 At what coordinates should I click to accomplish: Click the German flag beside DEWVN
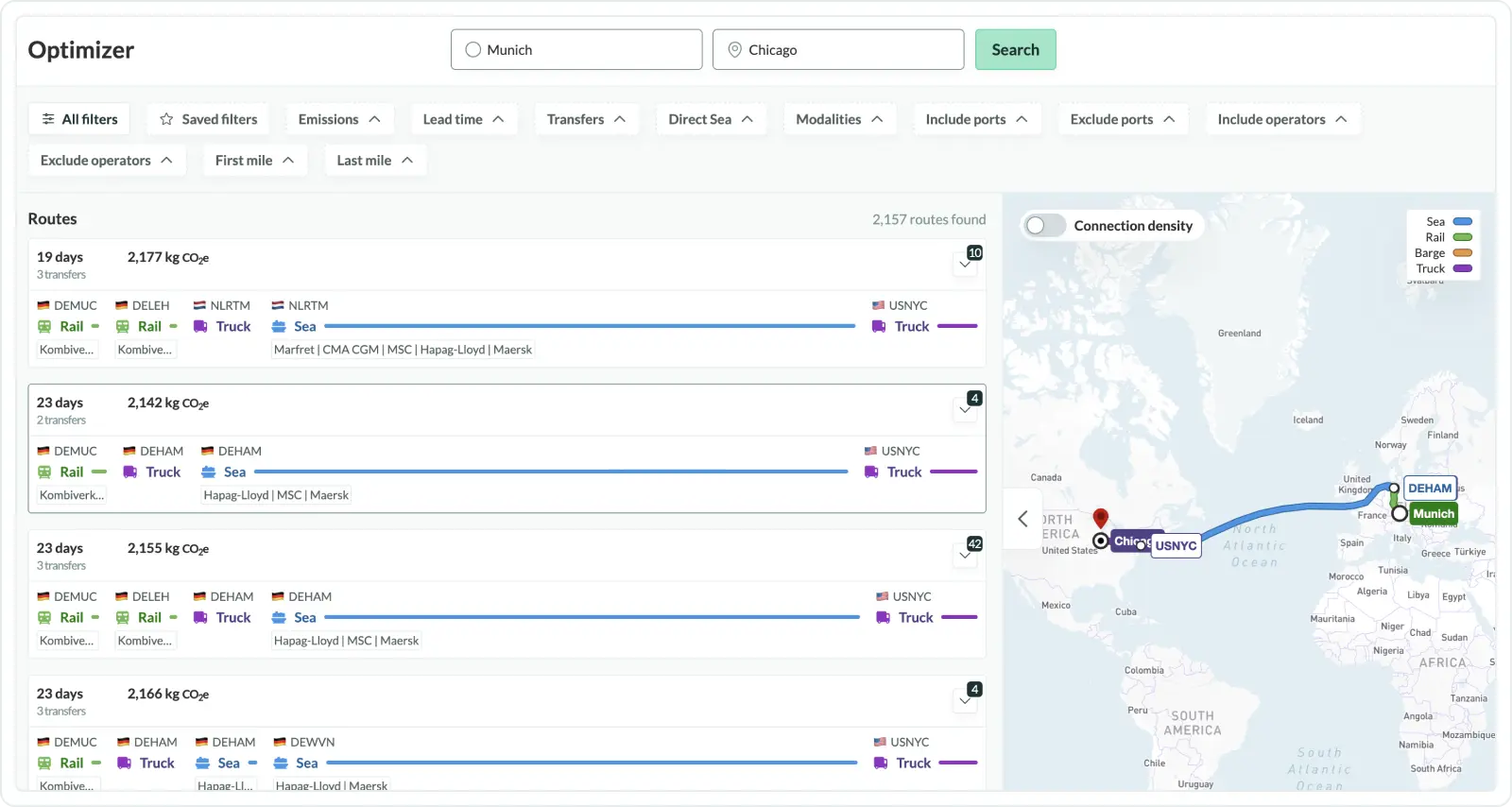pos(280,743)
